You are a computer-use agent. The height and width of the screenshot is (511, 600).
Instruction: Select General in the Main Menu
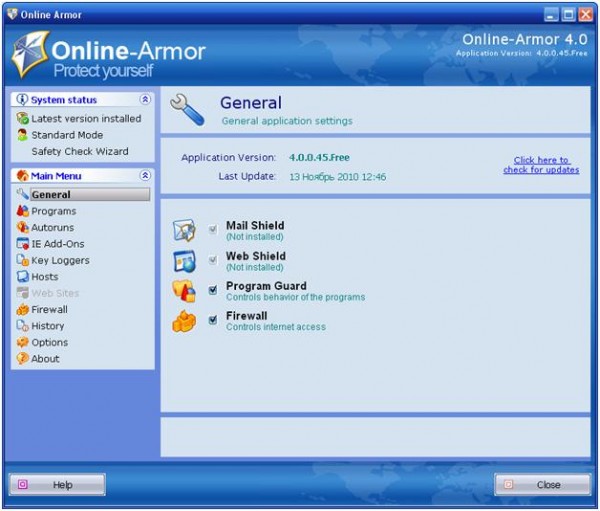pos(90,194)
